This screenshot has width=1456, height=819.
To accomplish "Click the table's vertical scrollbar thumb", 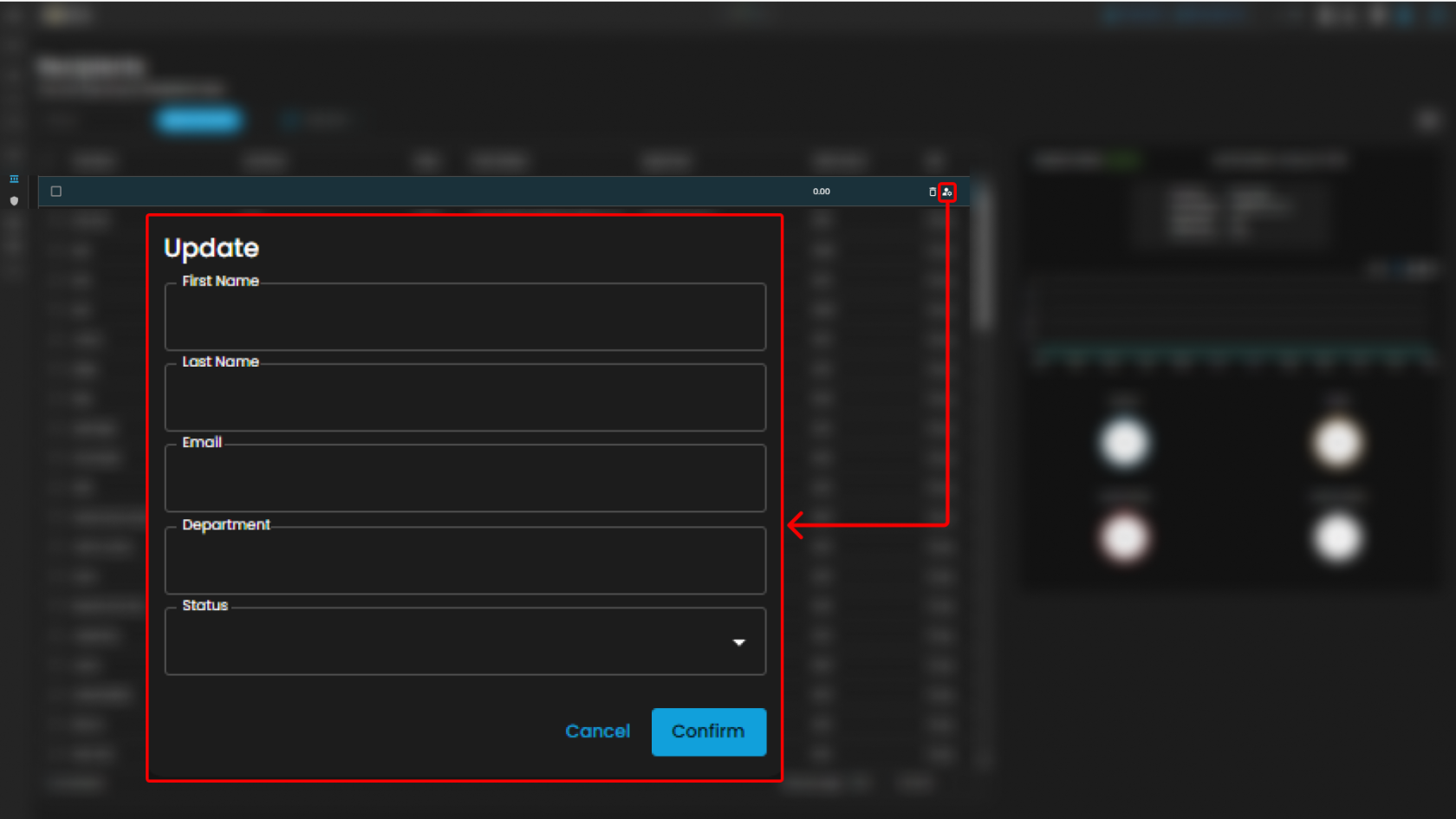I will (982, 260).
